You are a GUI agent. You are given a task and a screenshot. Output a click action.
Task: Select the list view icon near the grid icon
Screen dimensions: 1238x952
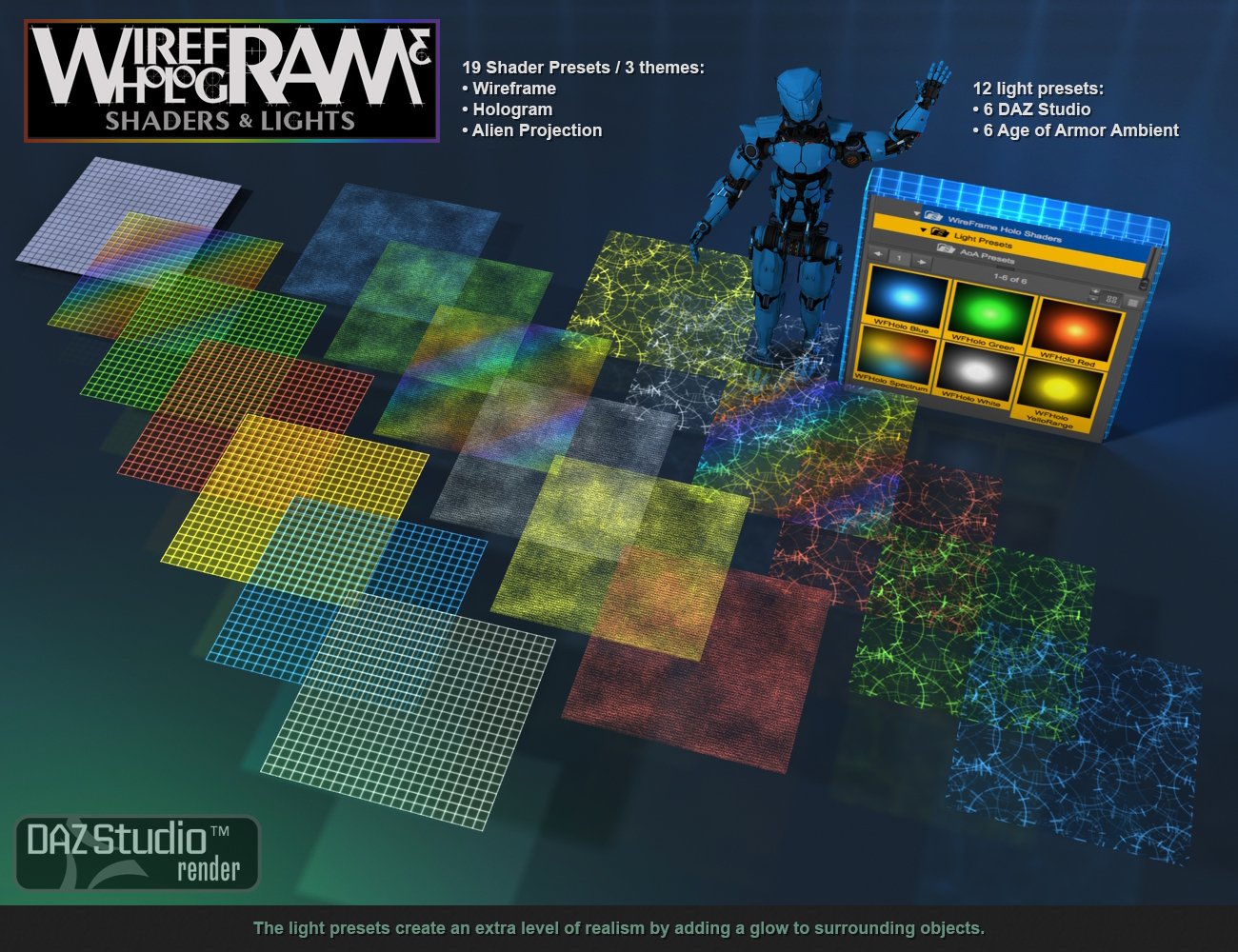[1133, 304]
